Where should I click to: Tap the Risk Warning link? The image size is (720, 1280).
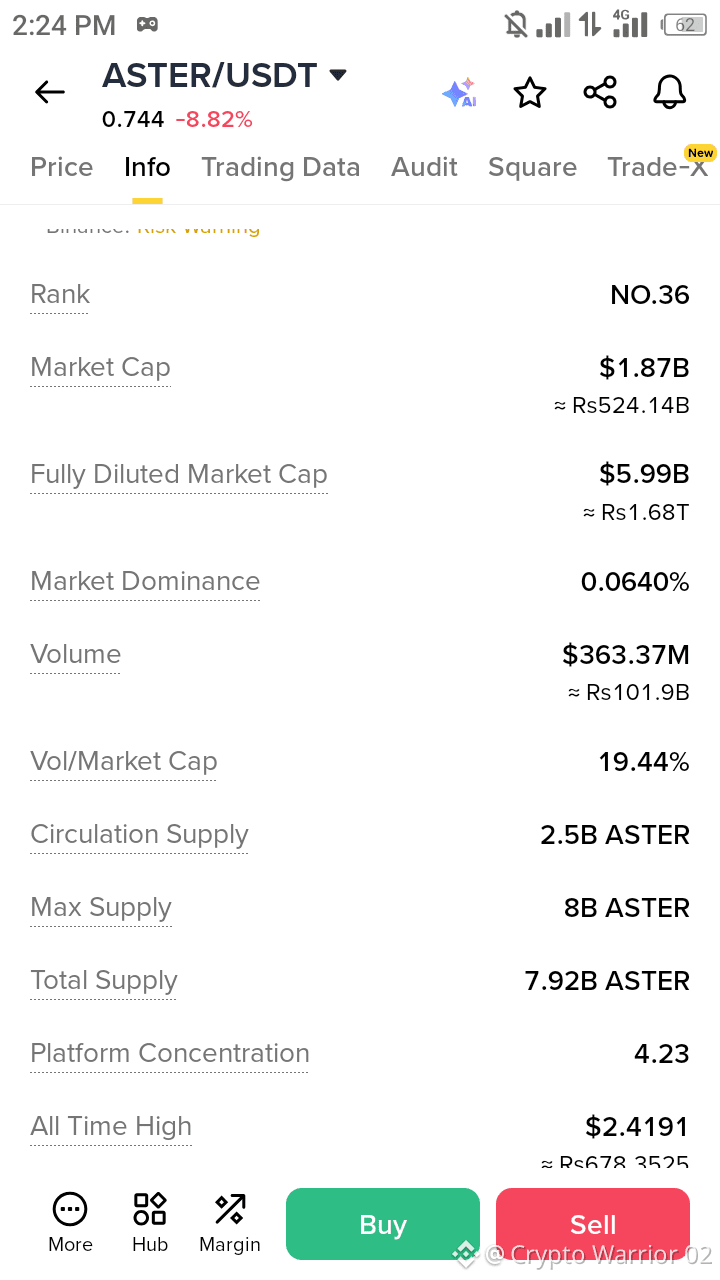click(x=198, y=227)
